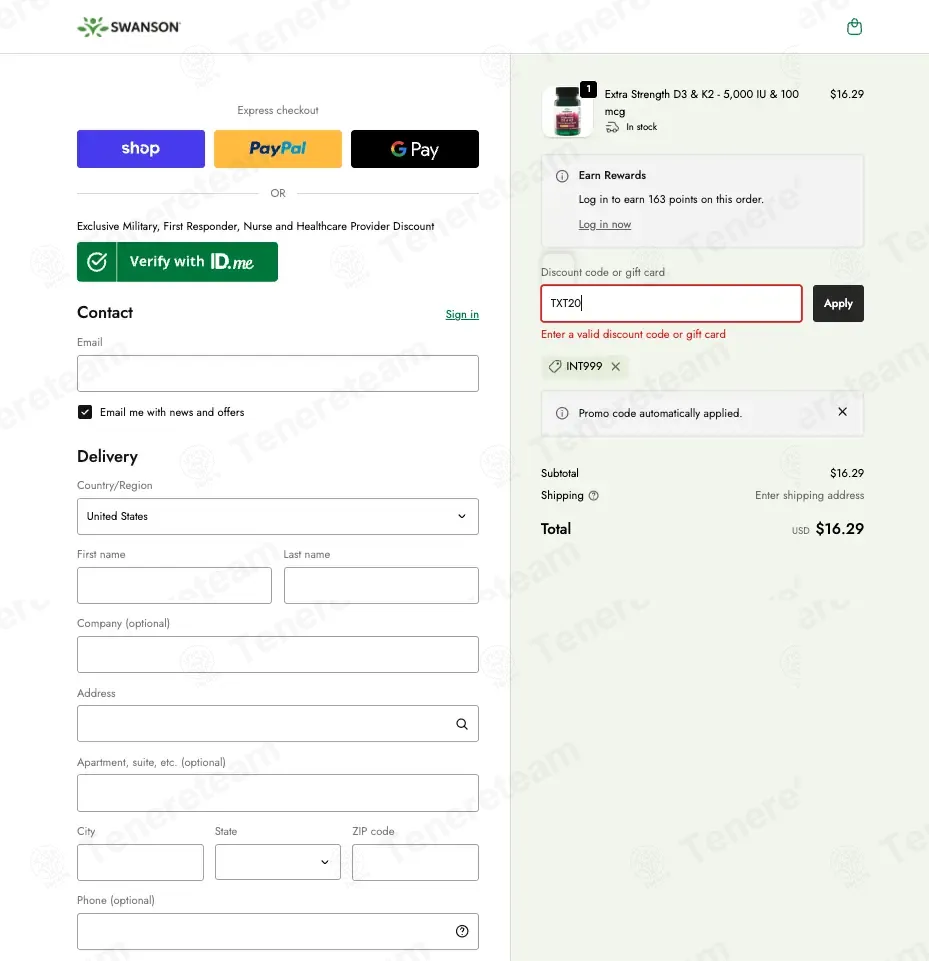Expand the State dropdown
The height and width of the screenshot is (961, 929).
pyautogui.click(x=278, y=862)
